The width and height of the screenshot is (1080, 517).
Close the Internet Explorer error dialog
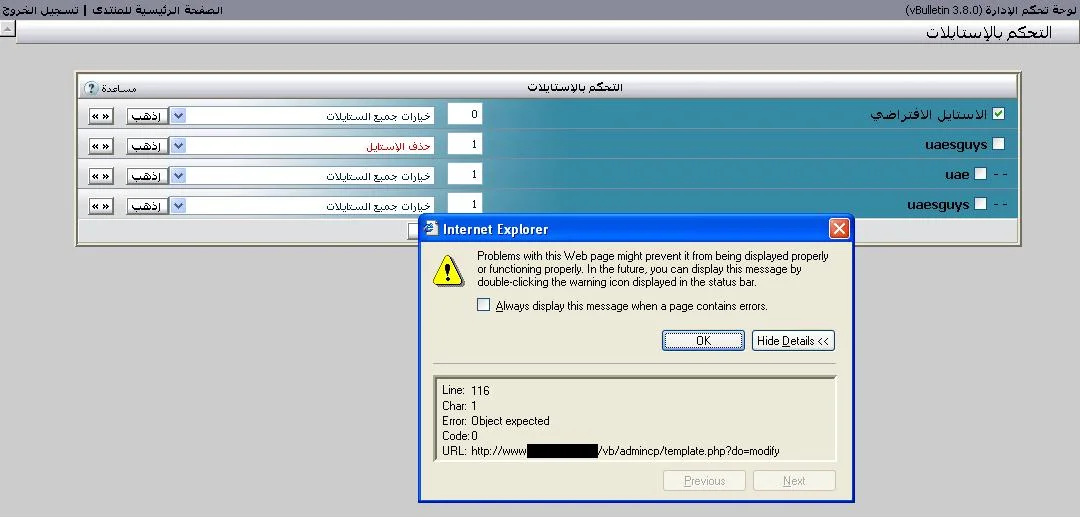click(x=839, y=229)
